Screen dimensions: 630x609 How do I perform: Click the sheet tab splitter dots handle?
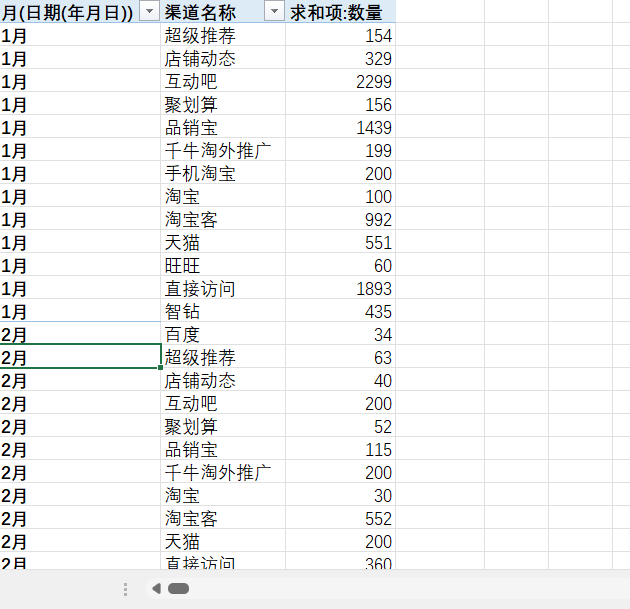point(125,589)
